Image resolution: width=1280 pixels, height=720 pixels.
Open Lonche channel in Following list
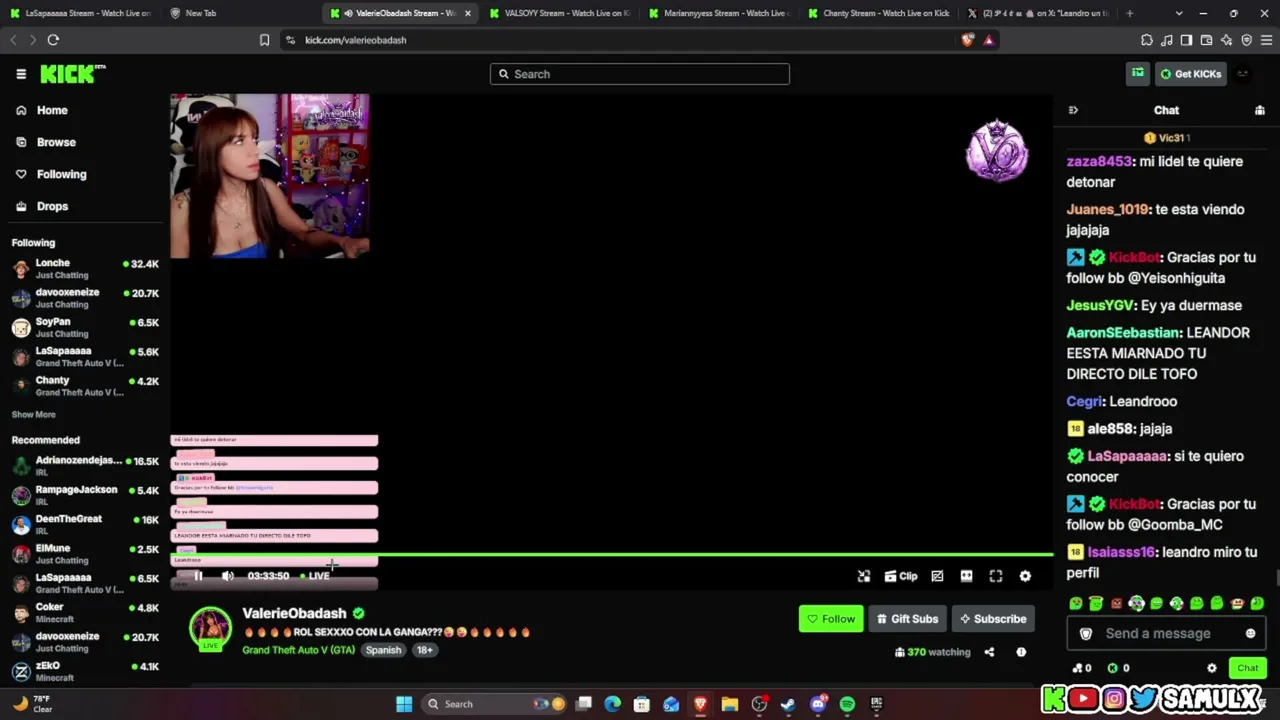(x=84, y=269)
